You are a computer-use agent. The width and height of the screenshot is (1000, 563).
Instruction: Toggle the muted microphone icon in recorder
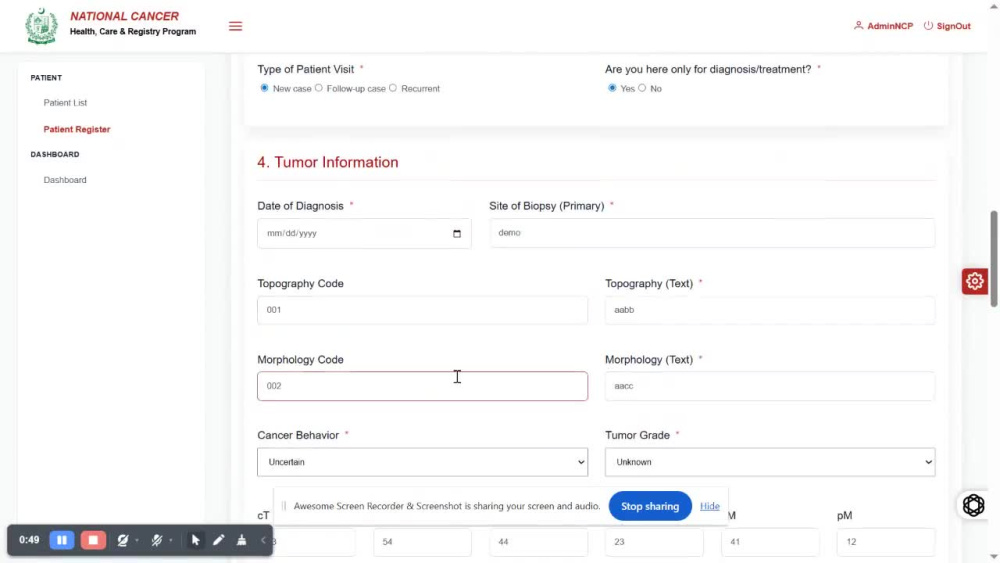156,540
